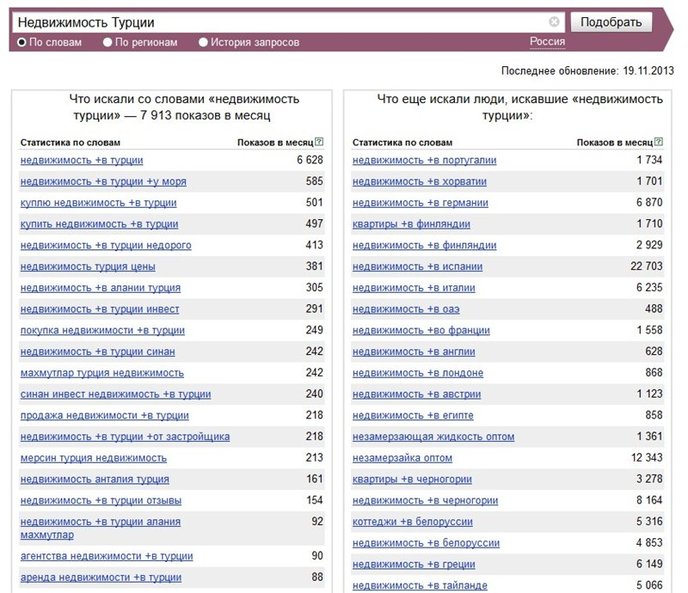Open 'куплю недвижимость +в турции' link

98,203
